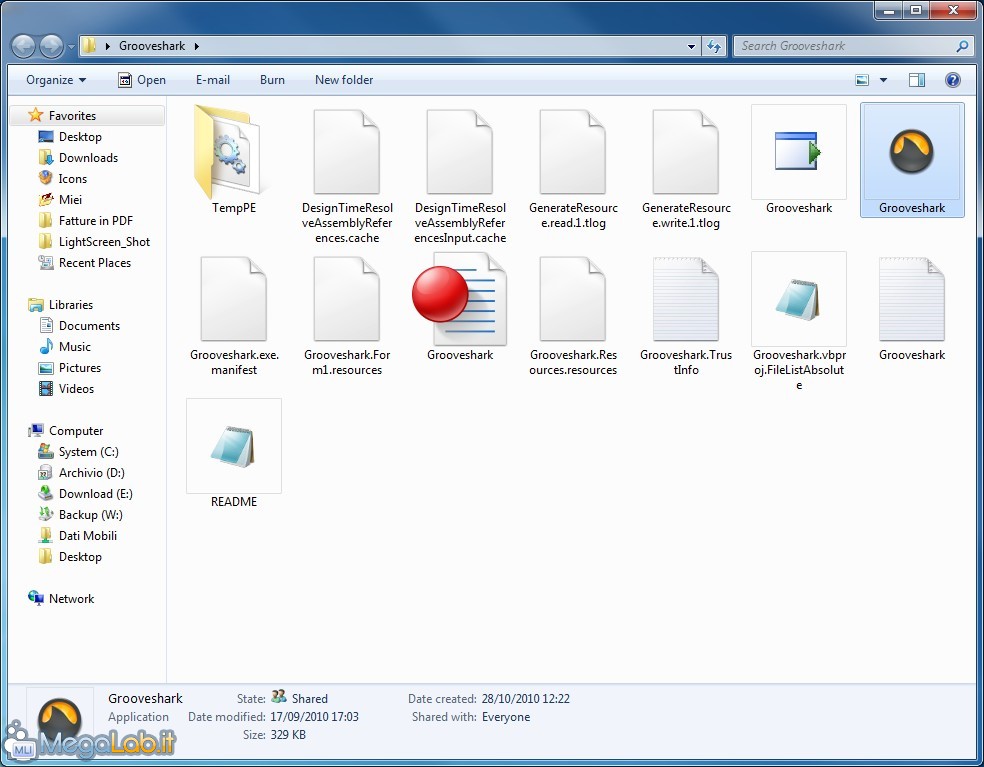Select Libraries in navigation pane
Image resolution: width=984 pixels, height=767 pixels.
71,305
